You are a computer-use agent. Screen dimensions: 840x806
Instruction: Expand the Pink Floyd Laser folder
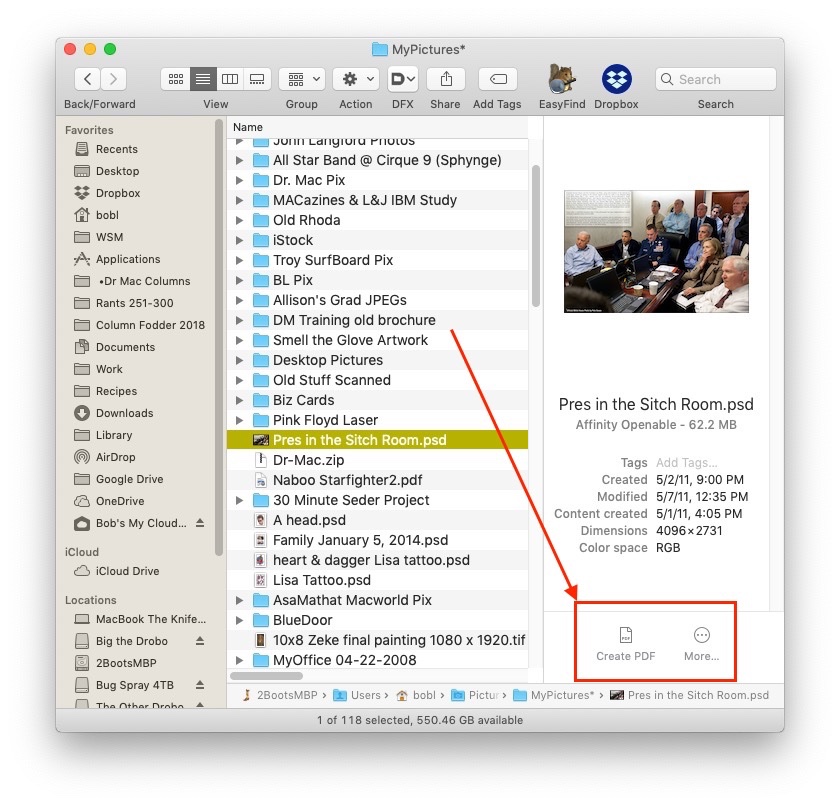coord(239,420)
